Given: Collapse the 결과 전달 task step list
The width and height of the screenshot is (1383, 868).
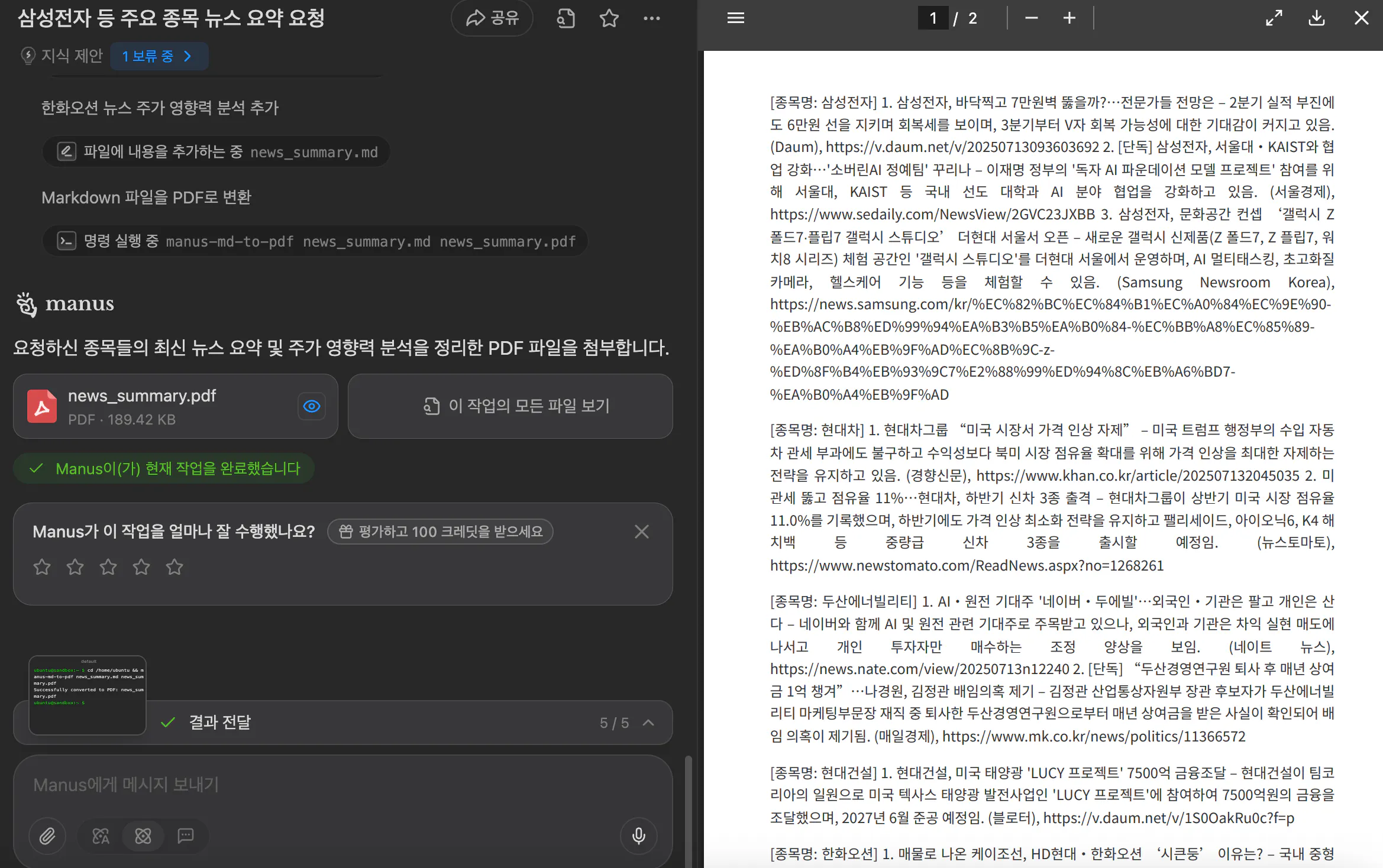Looking at the screenshot, I should coord(649,723).
